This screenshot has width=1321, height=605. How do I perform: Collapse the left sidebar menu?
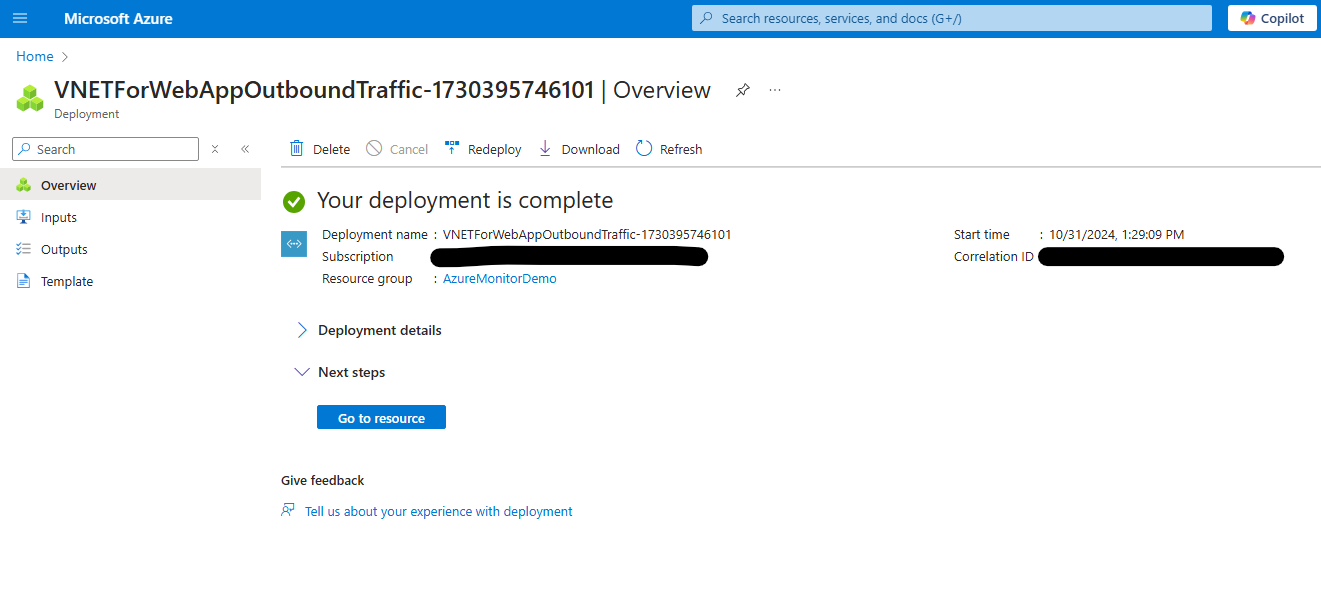[245, 149]
